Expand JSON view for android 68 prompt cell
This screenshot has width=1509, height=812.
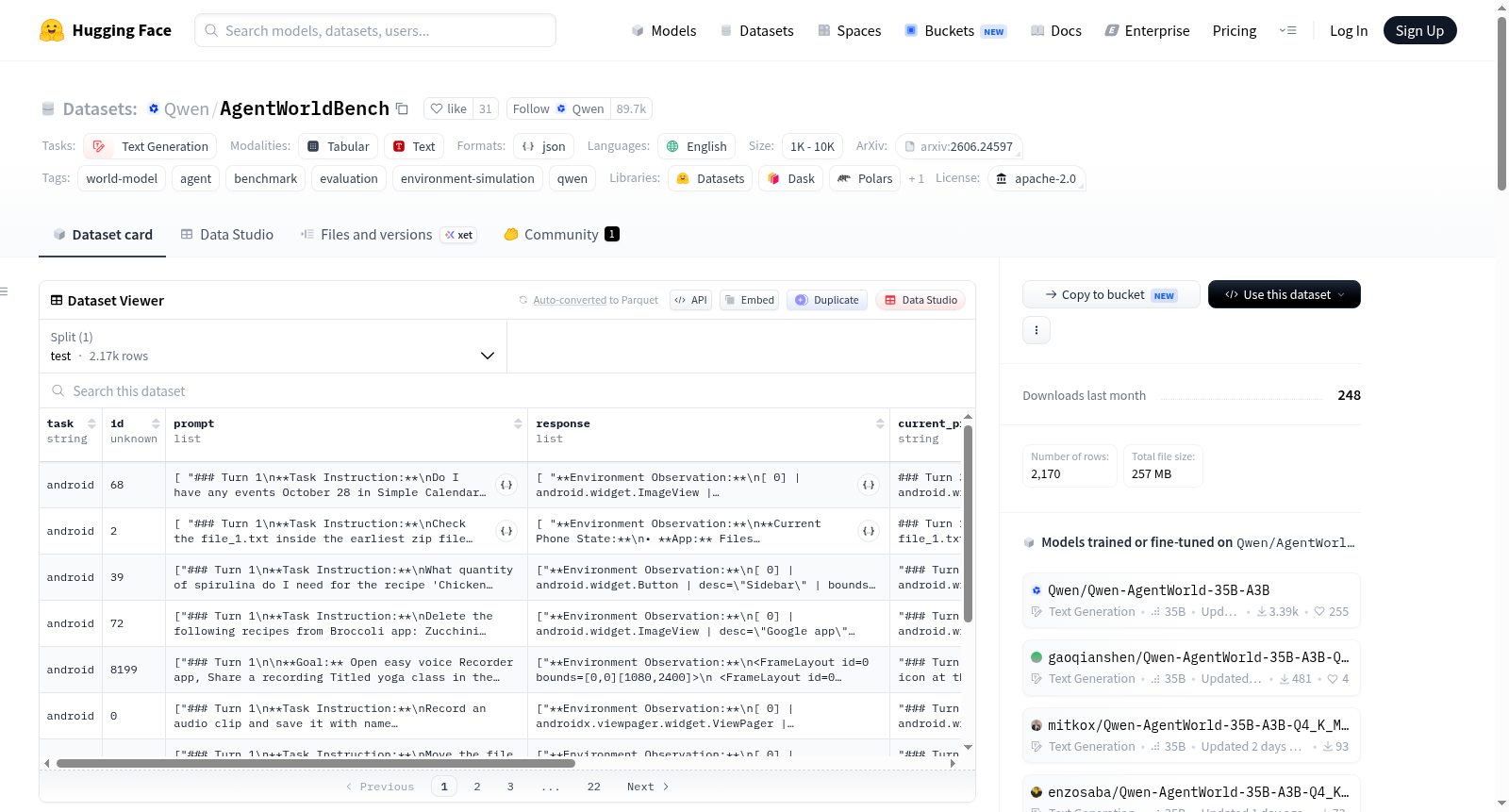(506, 485)
